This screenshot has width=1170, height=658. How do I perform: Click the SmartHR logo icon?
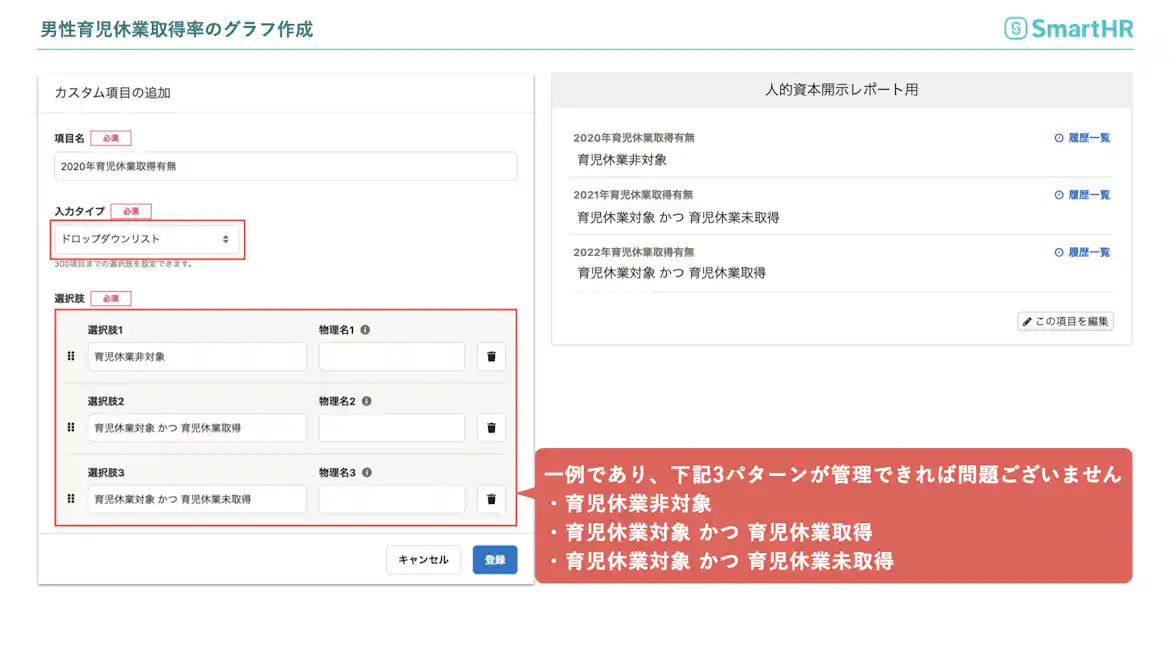pos(1014,29)
